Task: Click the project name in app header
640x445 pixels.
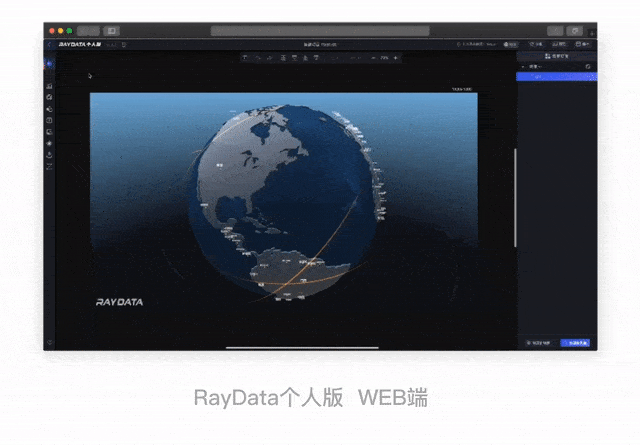Action: [320, 44]
